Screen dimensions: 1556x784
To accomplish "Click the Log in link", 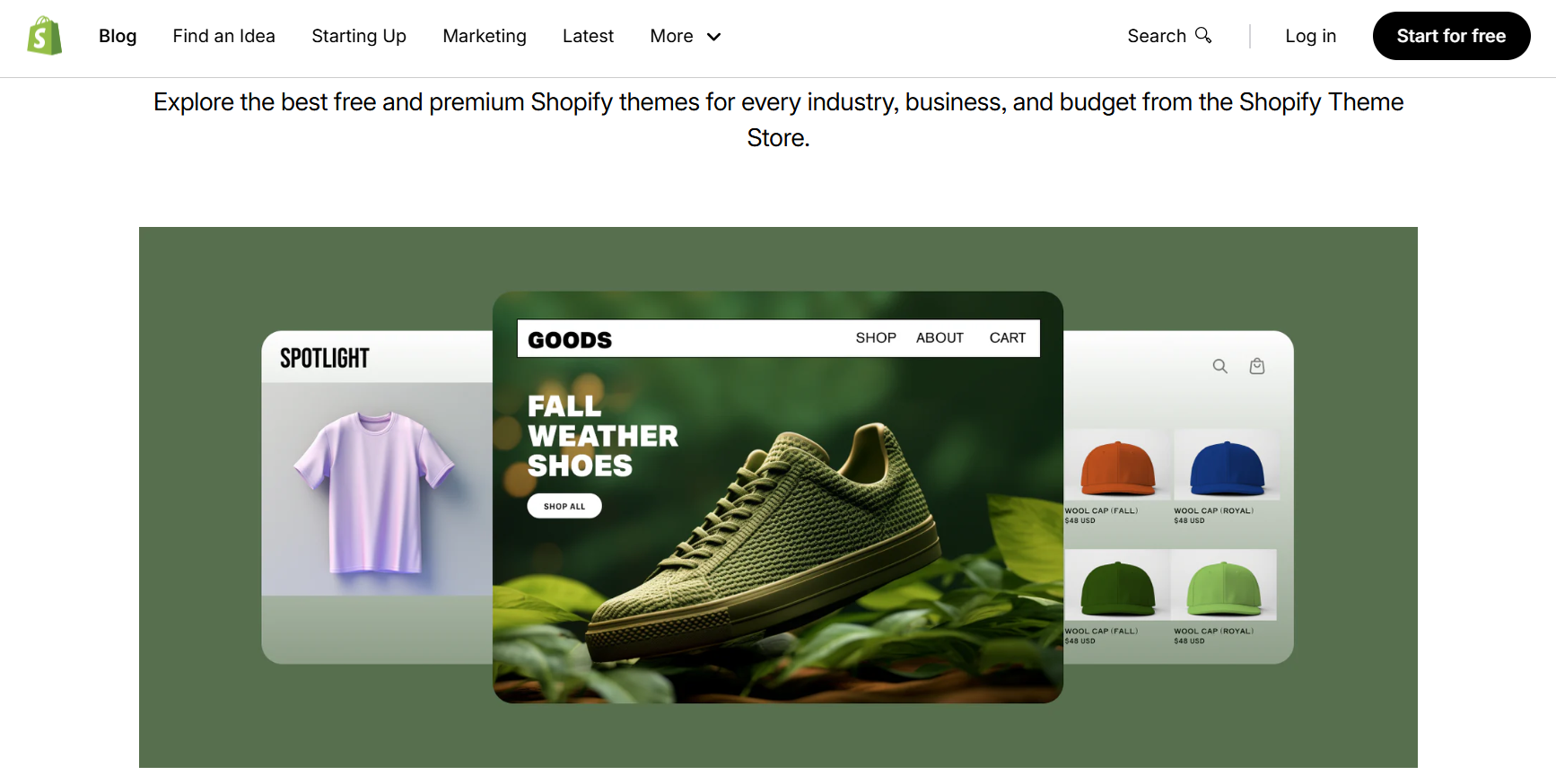I will [1310, 36].
